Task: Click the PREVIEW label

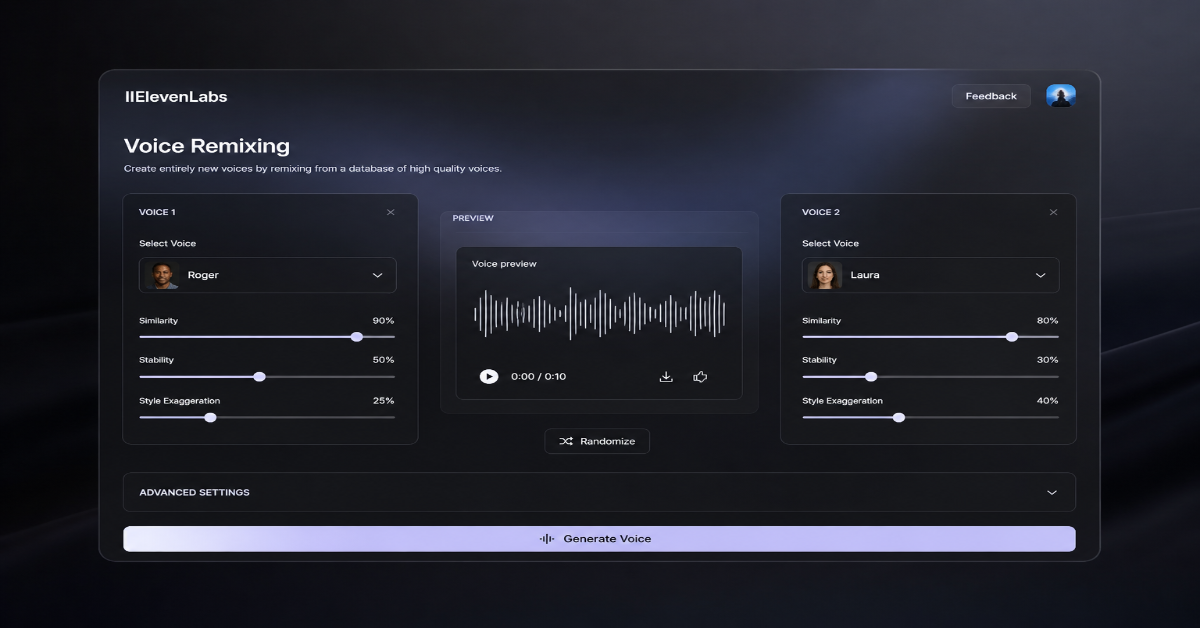Action: 473,218
